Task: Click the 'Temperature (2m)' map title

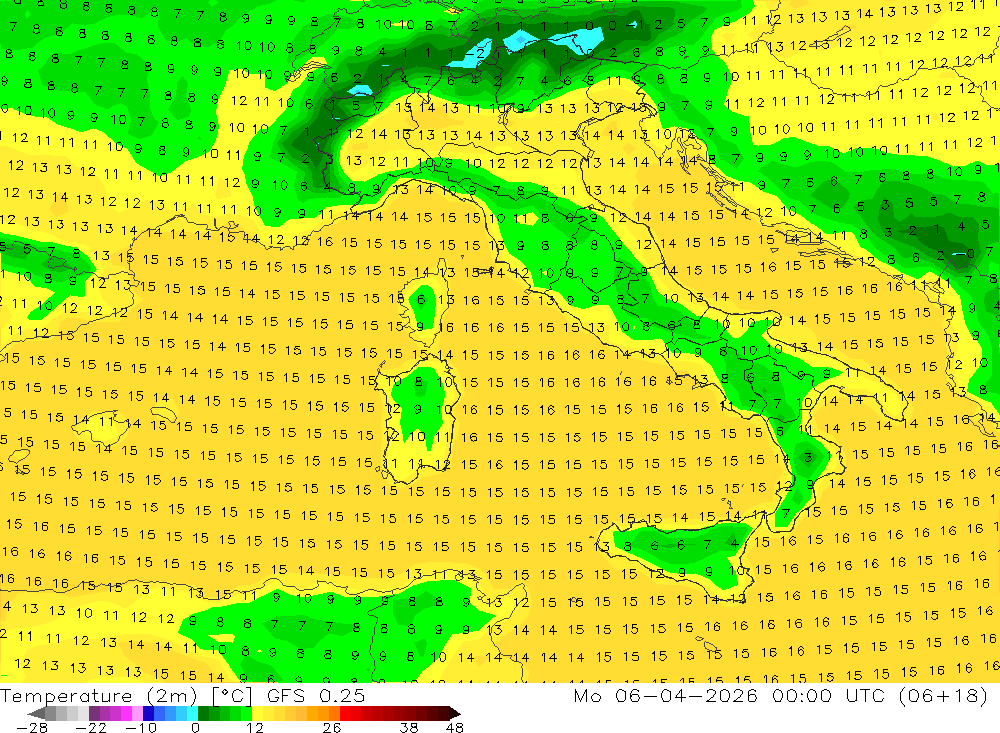Action: click(99, 696)
